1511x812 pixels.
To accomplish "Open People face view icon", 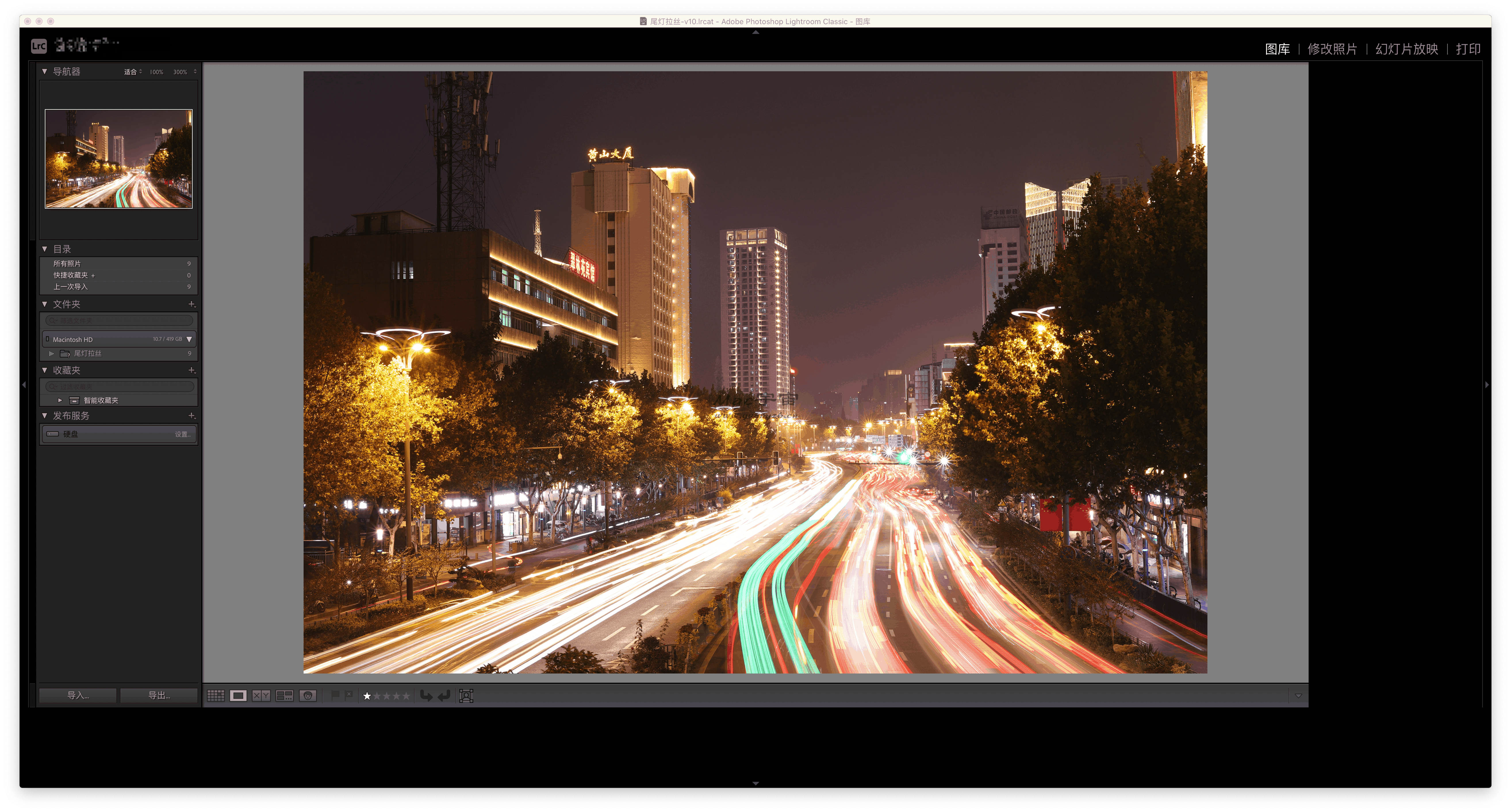I will tap(308, 695).
